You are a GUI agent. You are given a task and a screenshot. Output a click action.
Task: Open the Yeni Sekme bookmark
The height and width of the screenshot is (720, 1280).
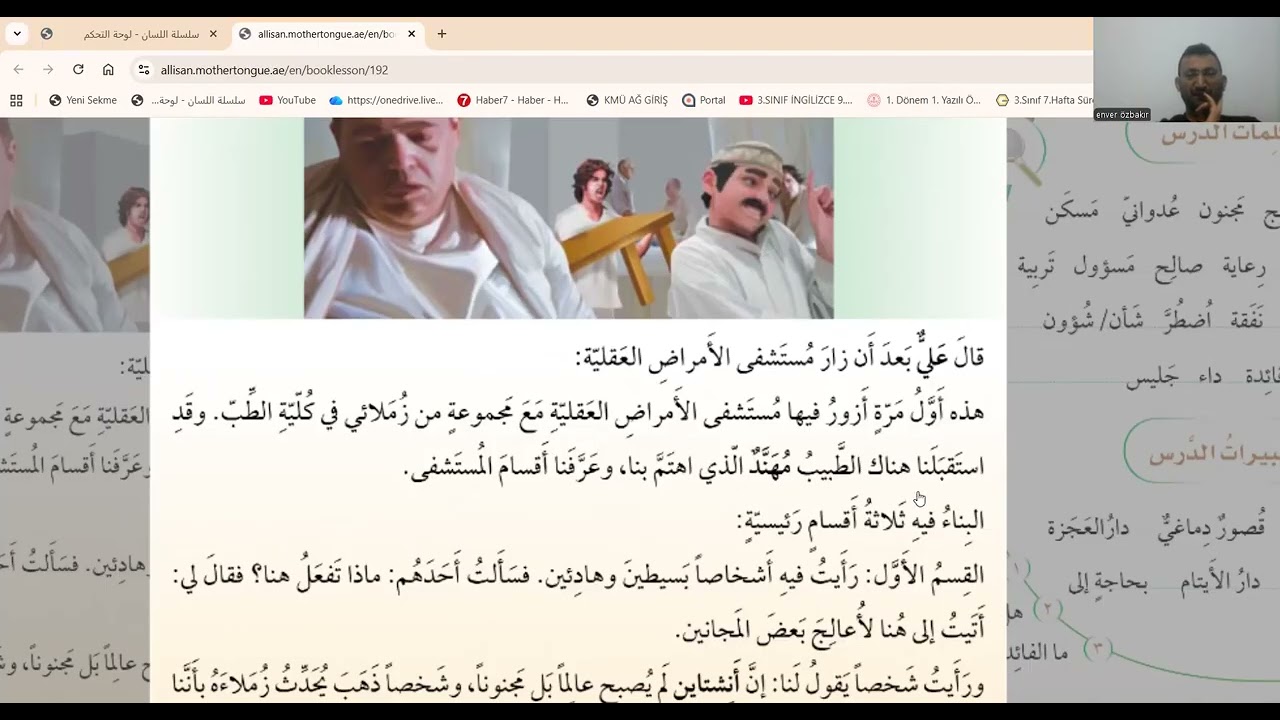tap(82, 100)
